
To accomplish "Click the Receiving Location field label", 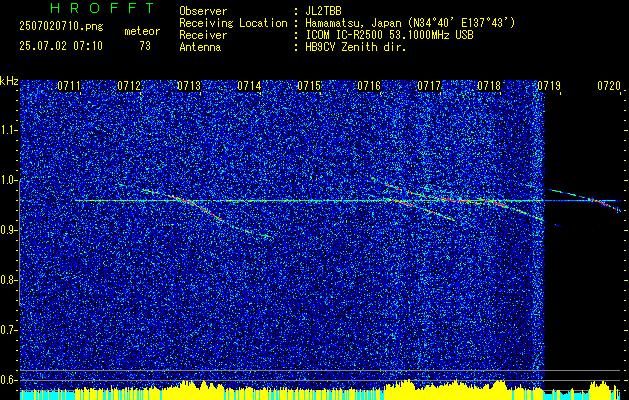I will (x=233, y=23).
